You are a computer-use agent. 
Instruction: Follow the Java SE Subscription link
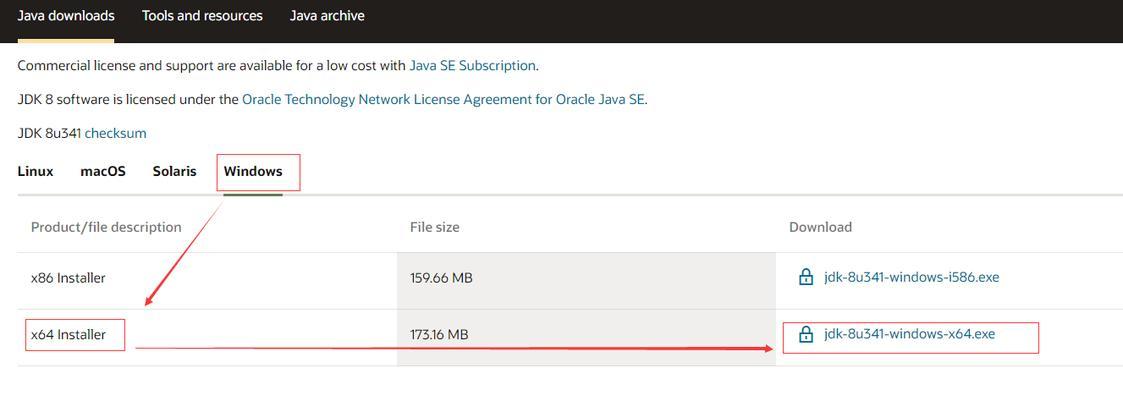coord(473,65)
